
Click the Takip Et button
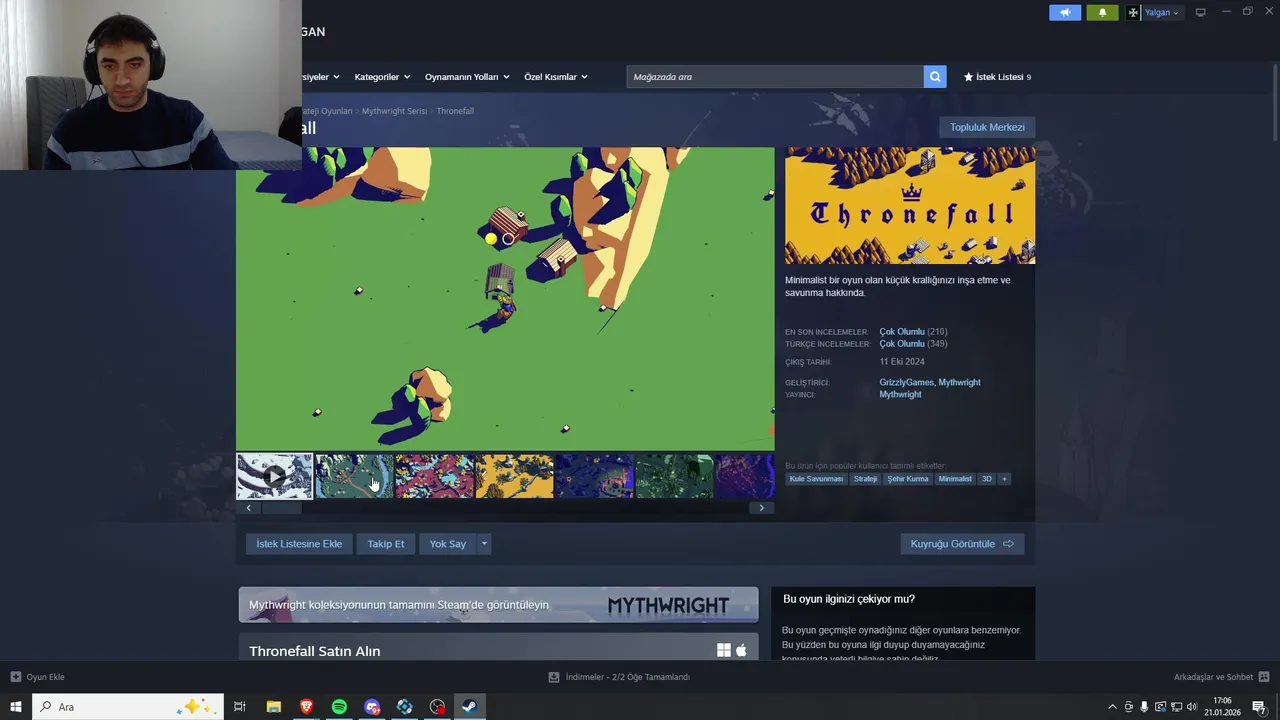point(386,544)
